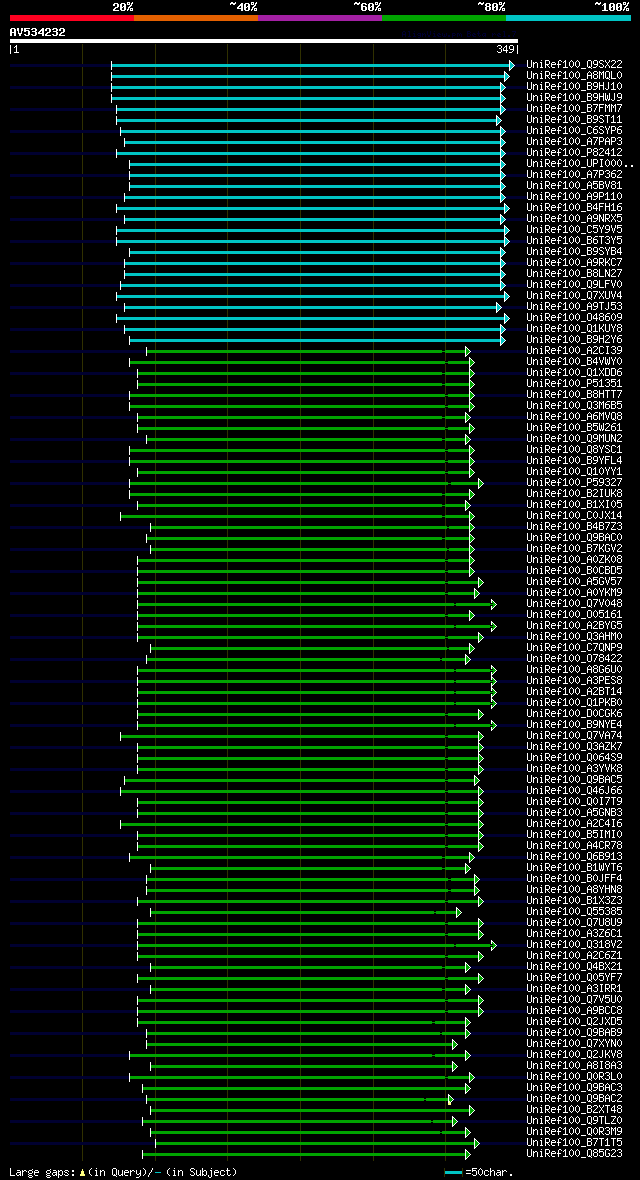Select the UniRef100_B9NYE4 label
Screen dimensions: 640x1180
tap(574, 724)
